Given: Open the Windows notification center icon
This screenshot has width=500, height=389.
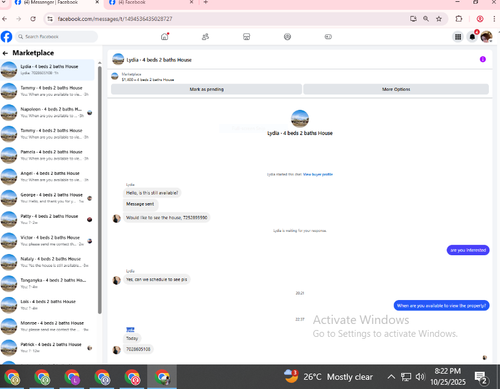Looking at the screenshot, I should [x=481, y=377].
